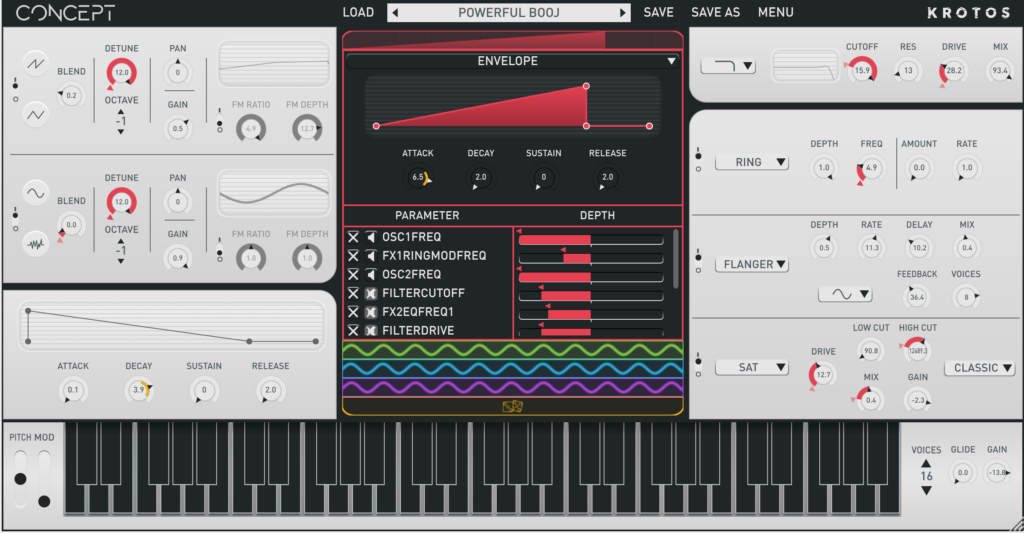Click SAVE AS in the top bar
The image size is (1024, 533).
click(x=715, y=13)
